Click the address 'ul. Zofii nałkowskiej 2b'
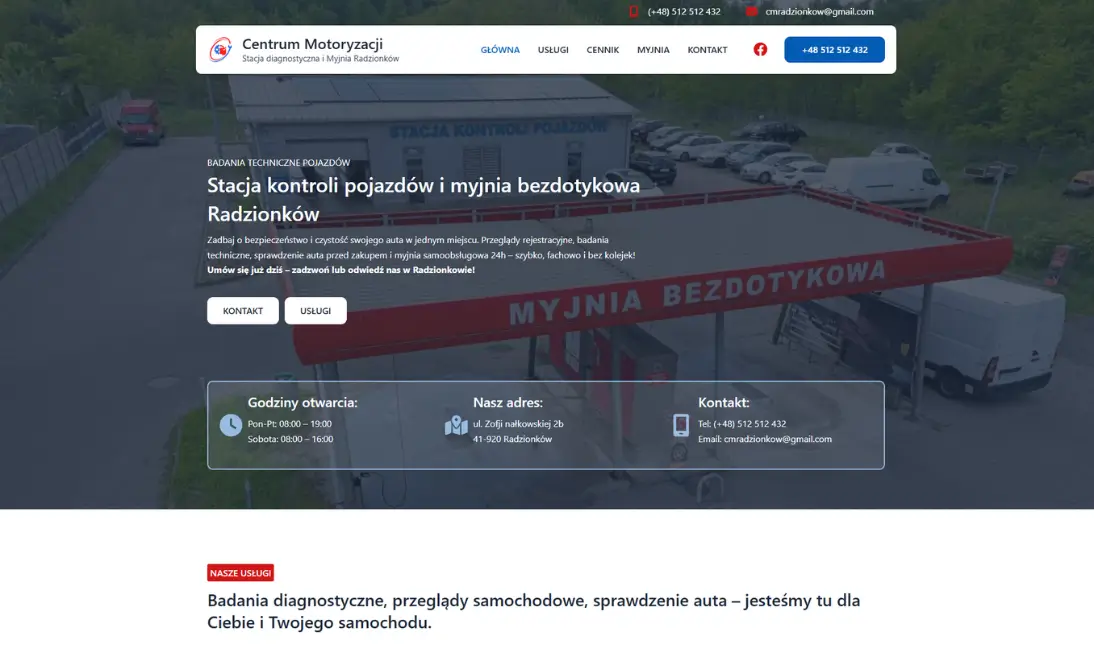This screenshot has width=1094, height=656. pyautogui.click(x=518, y=424)
